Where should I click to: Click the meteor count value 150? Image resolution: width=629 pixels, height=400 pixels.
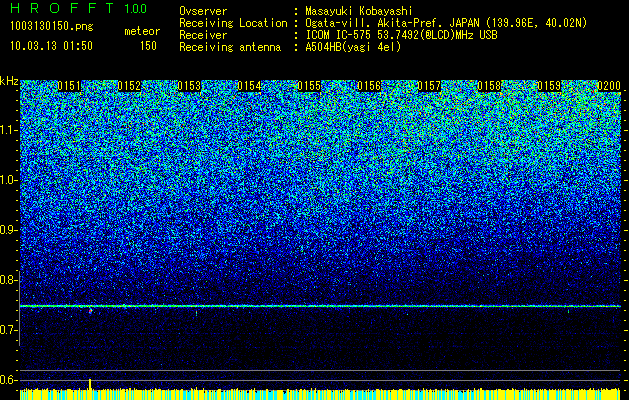pyautogui.click(x=148, y=46)
